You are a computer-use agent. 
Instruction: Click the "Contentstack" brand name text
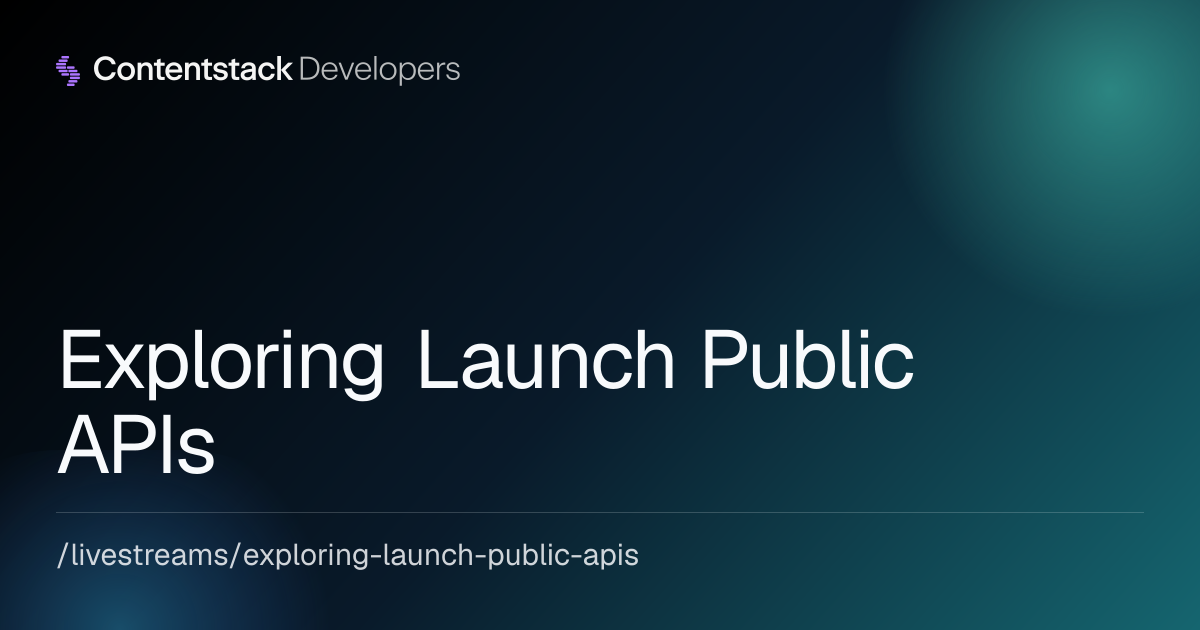coord(193,69)
